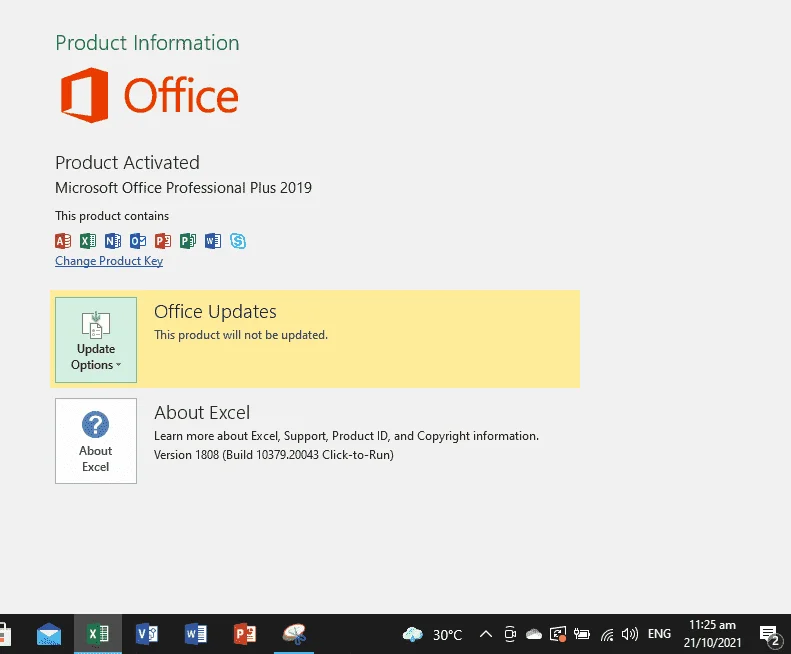Open the Snipping Tool in the taskbar
The height and width of the screenshot is (654, 791).
tap(294, 634)
